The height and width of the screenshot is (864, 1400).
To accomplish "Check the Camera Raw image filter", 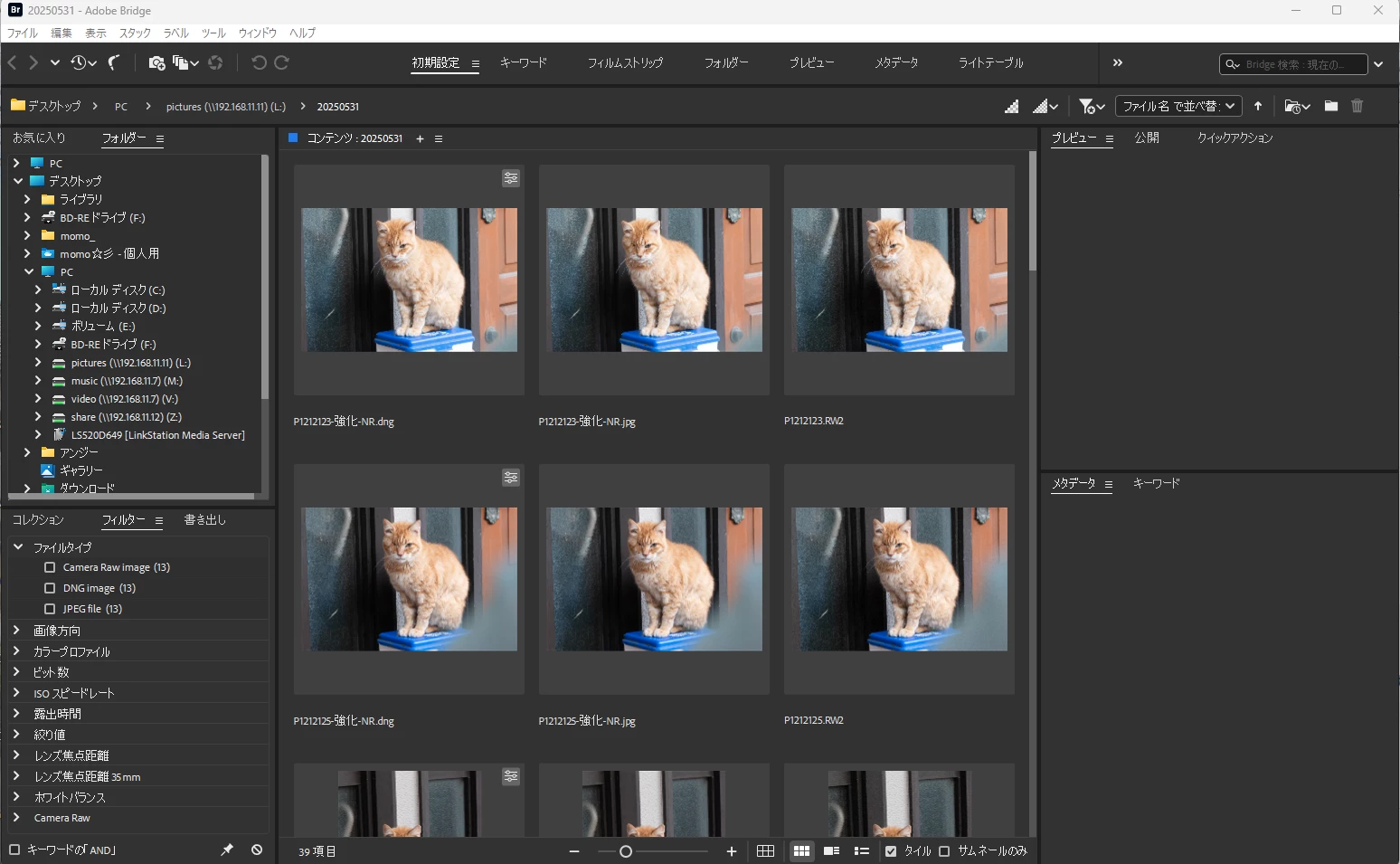I will point(50,567).
